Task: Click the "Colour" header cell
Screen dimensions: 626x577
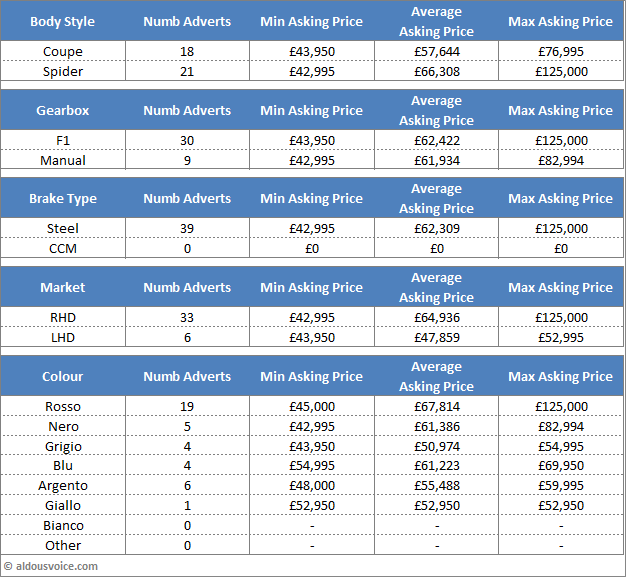Action: tap(63, 376)
